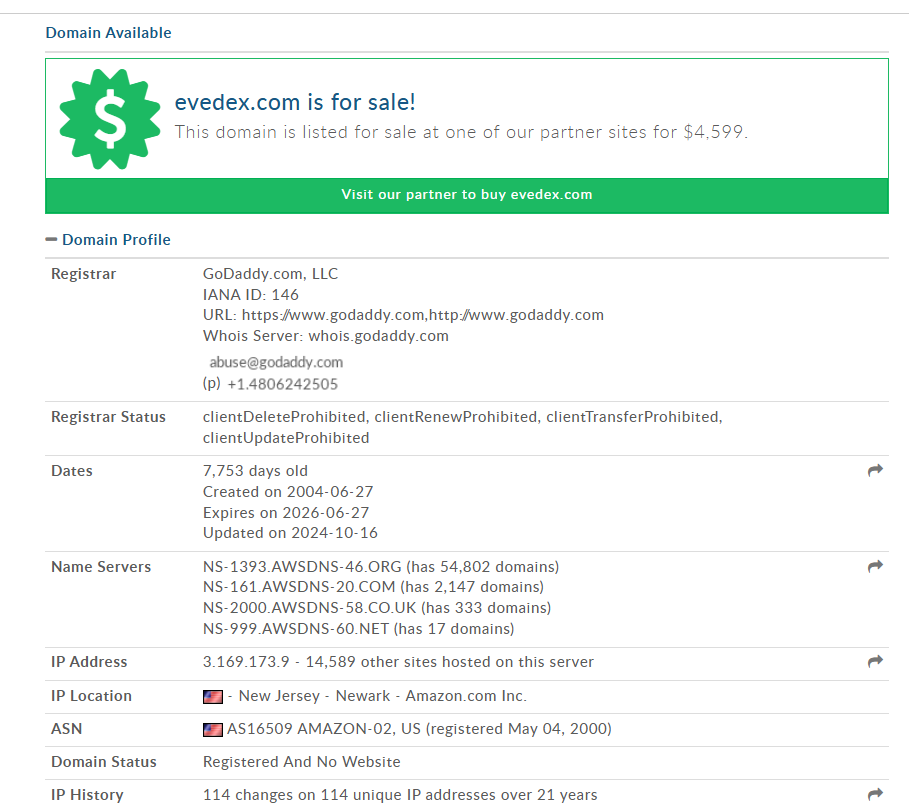
Task: Click the flag icon in the ASN row
Action: point(212,729)
